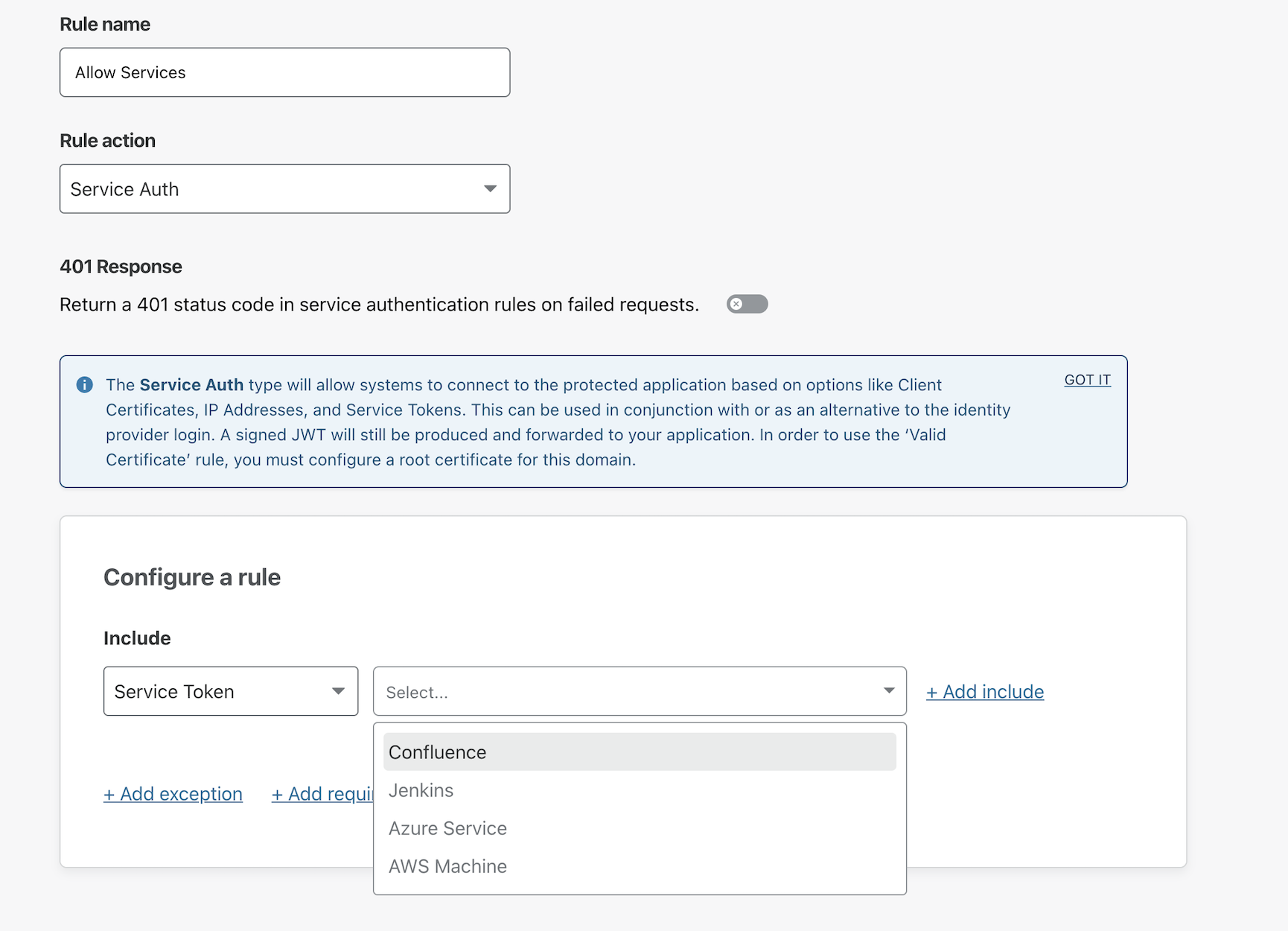The width and height of the screenshot is (1288, 931).
Task: Click the x knob on the 401 switch
Action: [x=736, y=304]
